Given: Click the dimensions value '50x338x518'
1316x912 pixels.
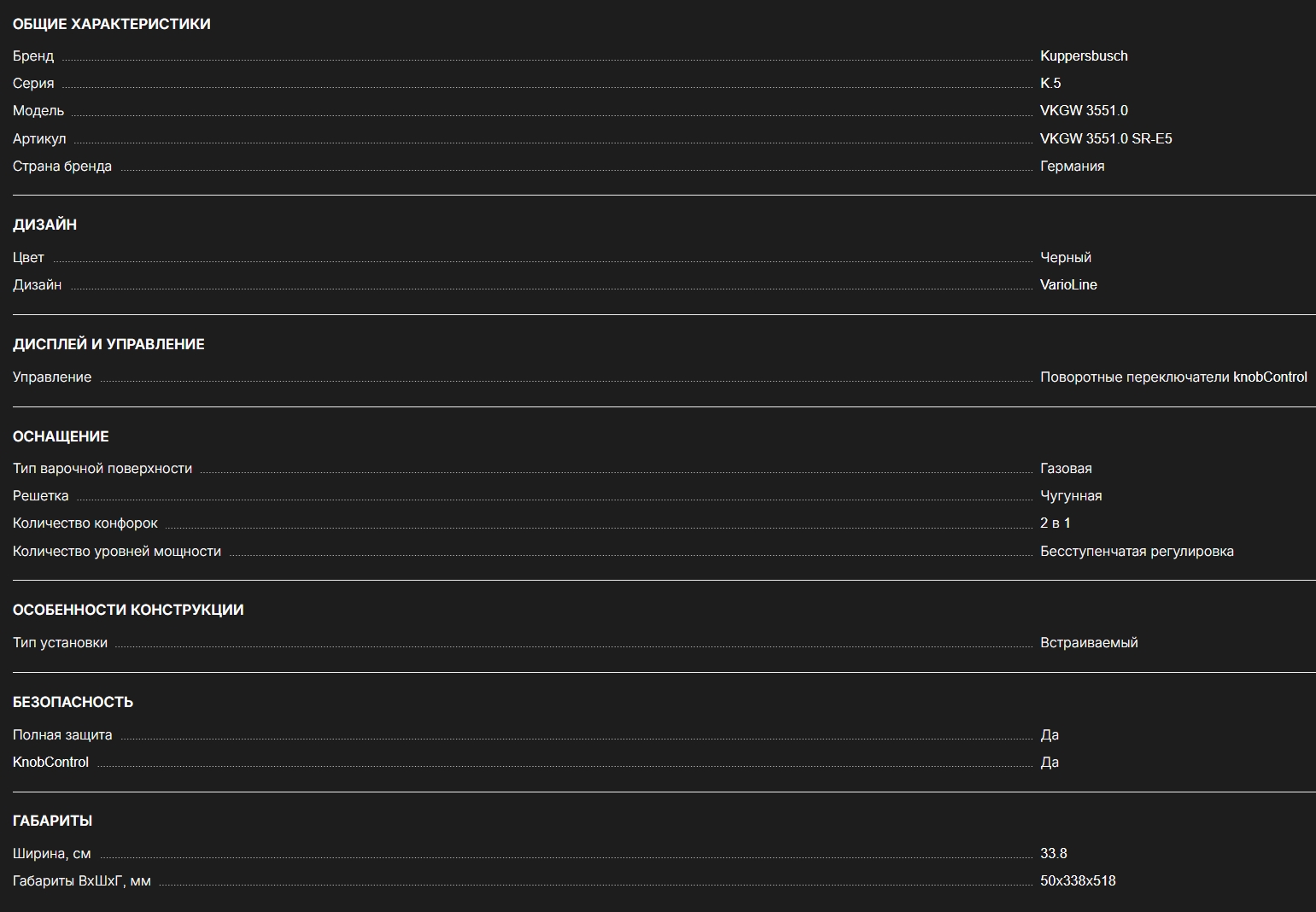Looking at the screenshot, I should coord(1078,881).
